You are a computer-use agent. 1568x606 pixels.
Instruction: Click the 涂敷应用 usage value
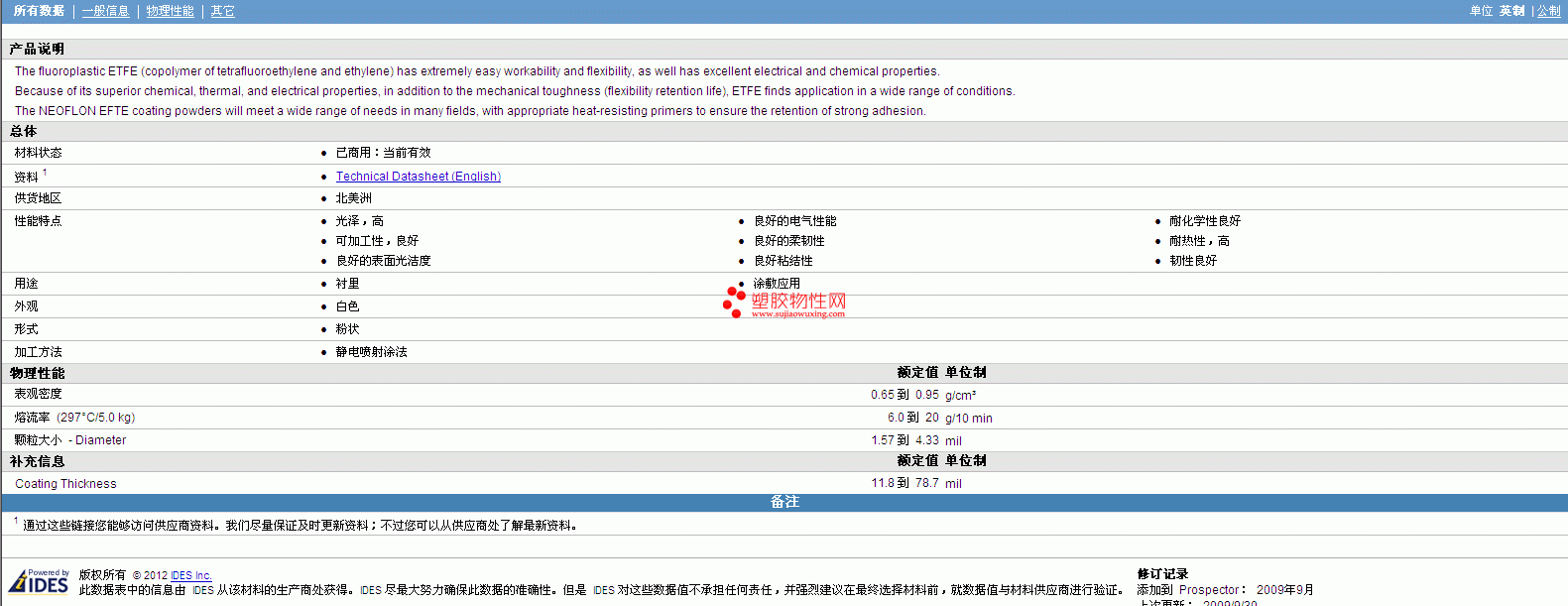[777, 284]
